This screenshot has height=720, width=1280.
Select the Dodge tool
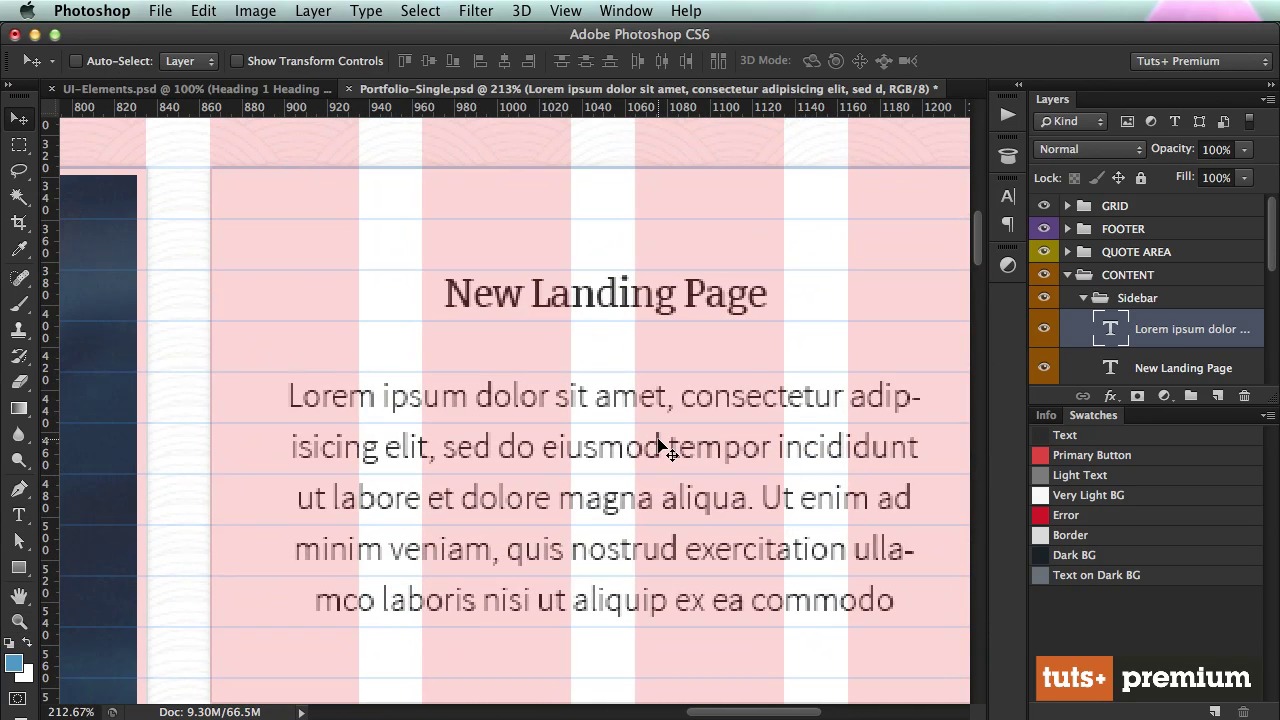19,460
